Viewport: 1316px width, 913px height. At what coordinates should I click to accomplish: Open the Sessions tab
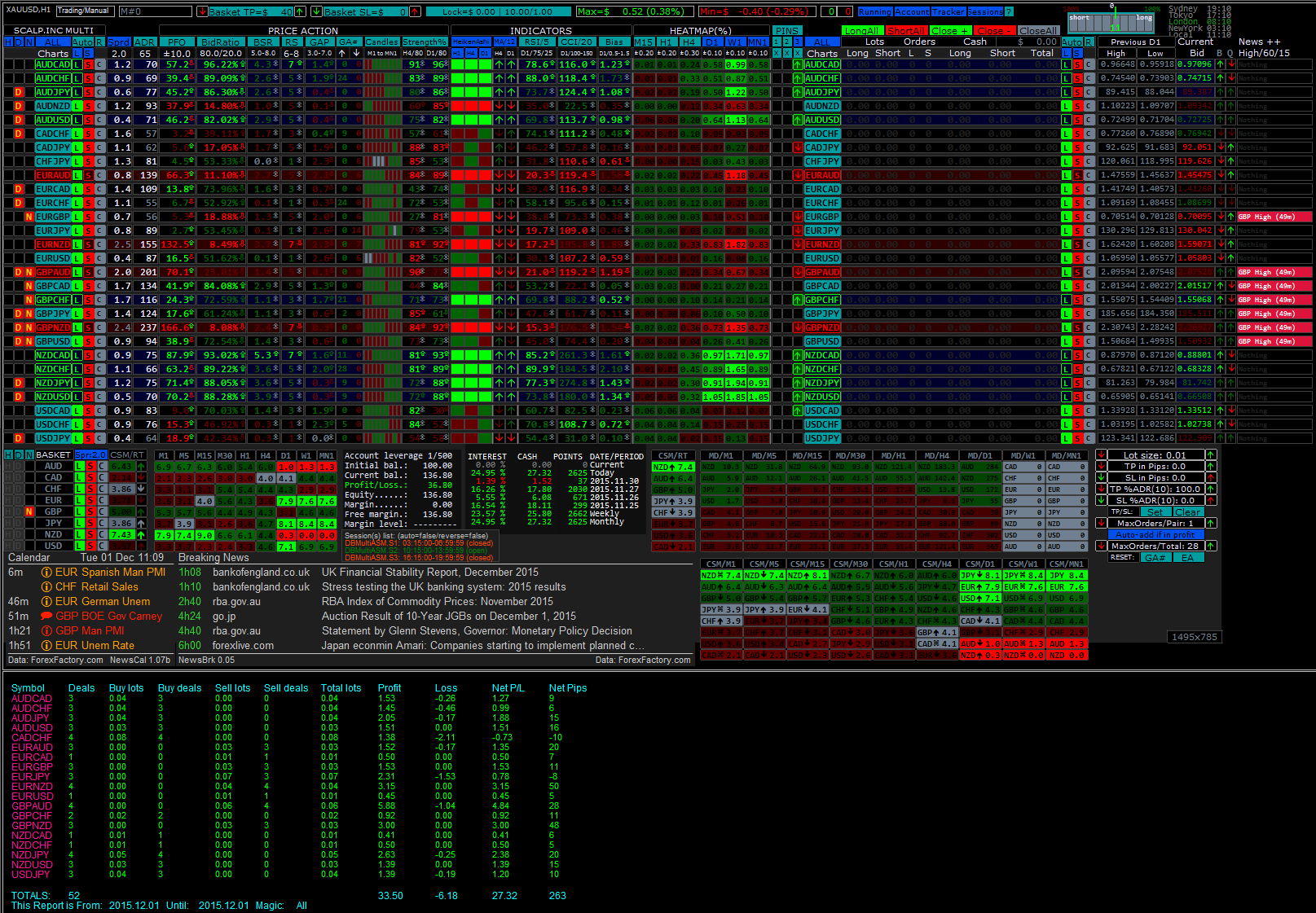[x=985, y=12]
